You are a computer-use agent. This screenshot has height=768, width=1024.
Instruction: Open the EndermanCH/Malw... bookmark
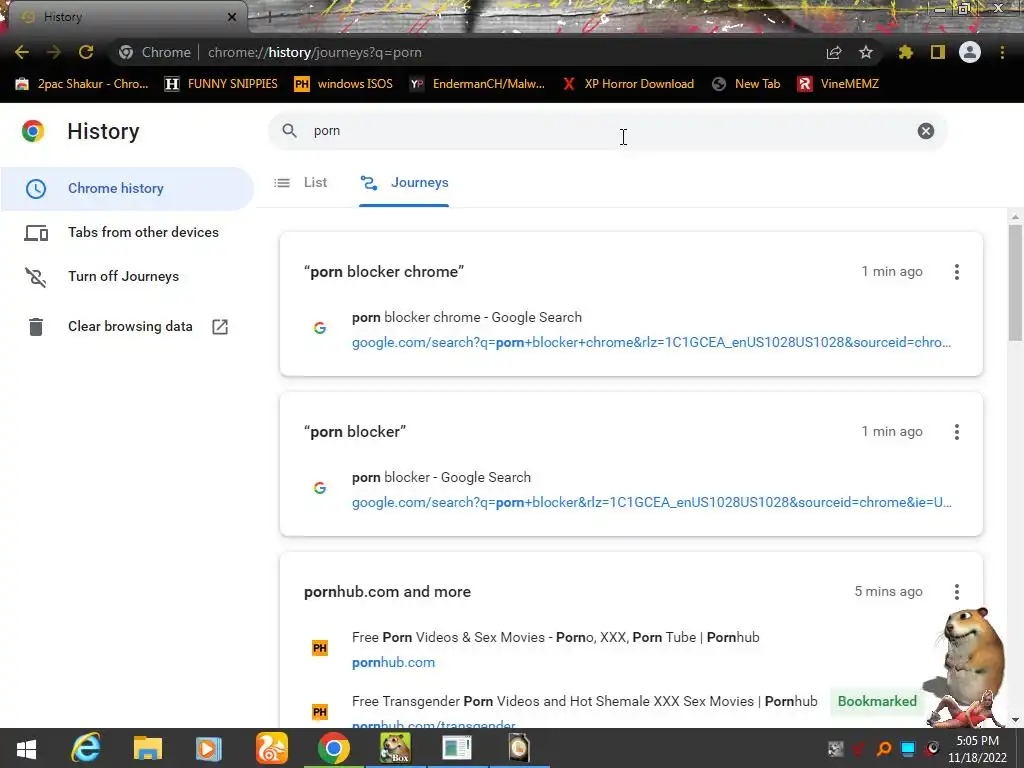coord(477,84)
